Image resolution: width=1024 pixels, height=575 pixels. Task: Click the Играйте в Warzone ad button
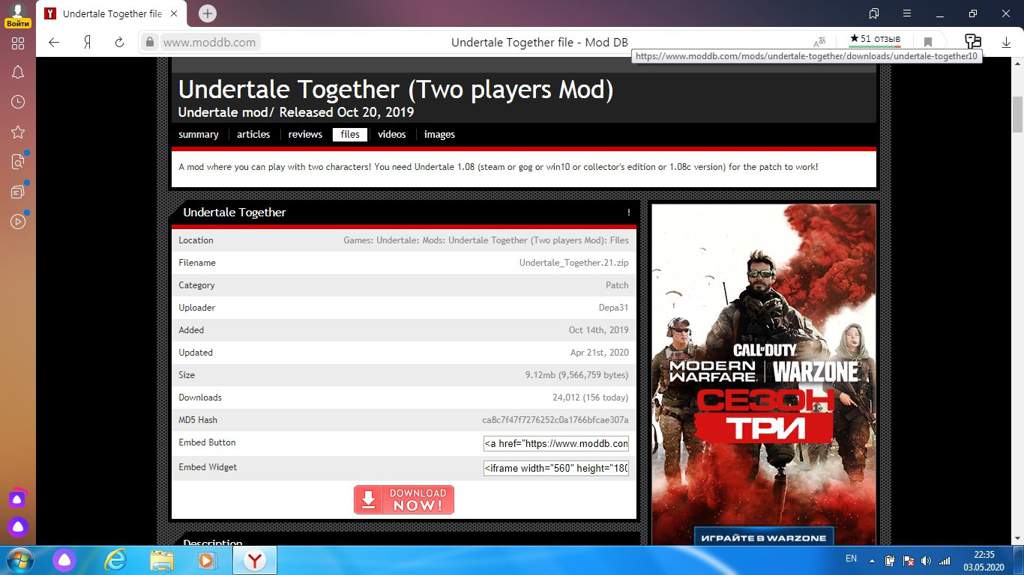[x=763, y=538]
